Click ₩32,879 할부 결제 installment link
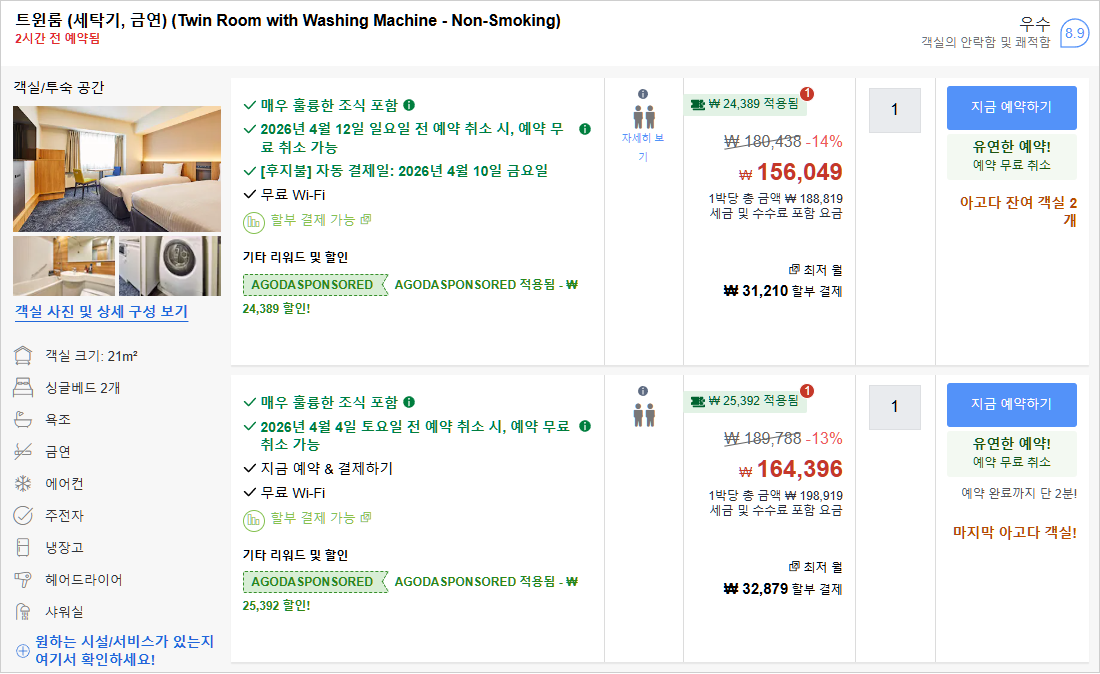 pos(782,588)
